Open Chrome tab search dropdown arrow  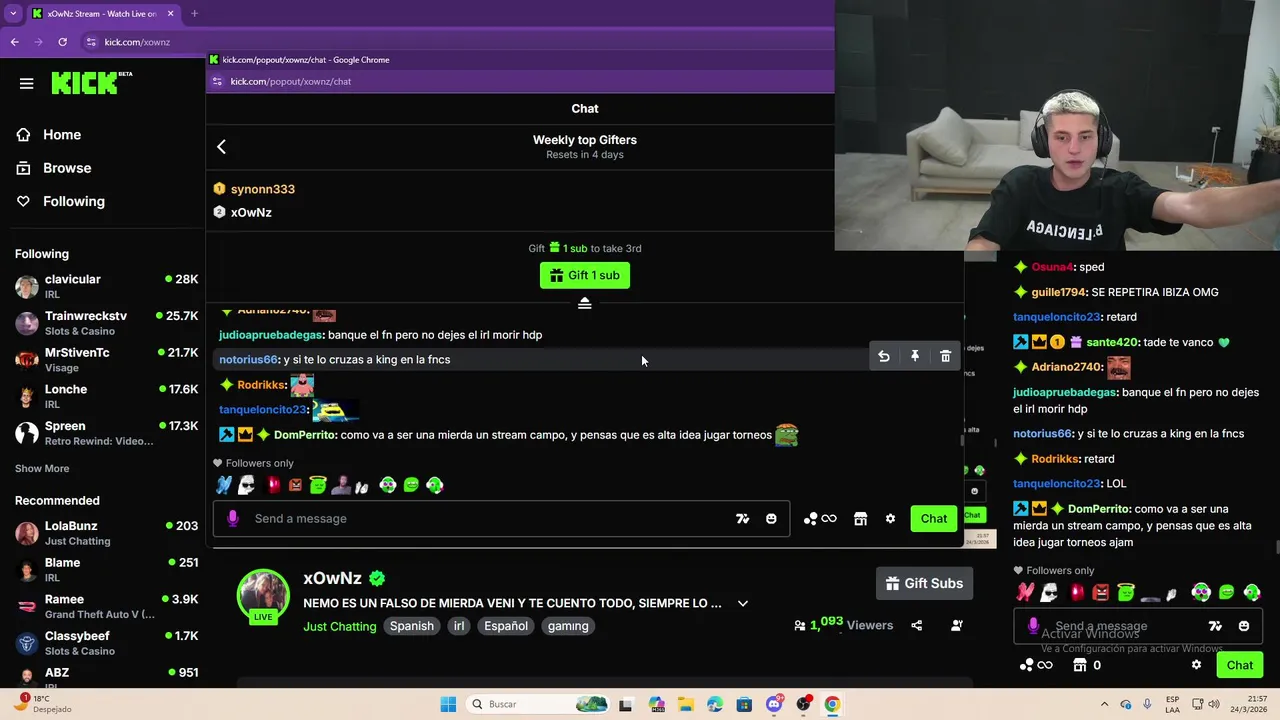(13, 14)
